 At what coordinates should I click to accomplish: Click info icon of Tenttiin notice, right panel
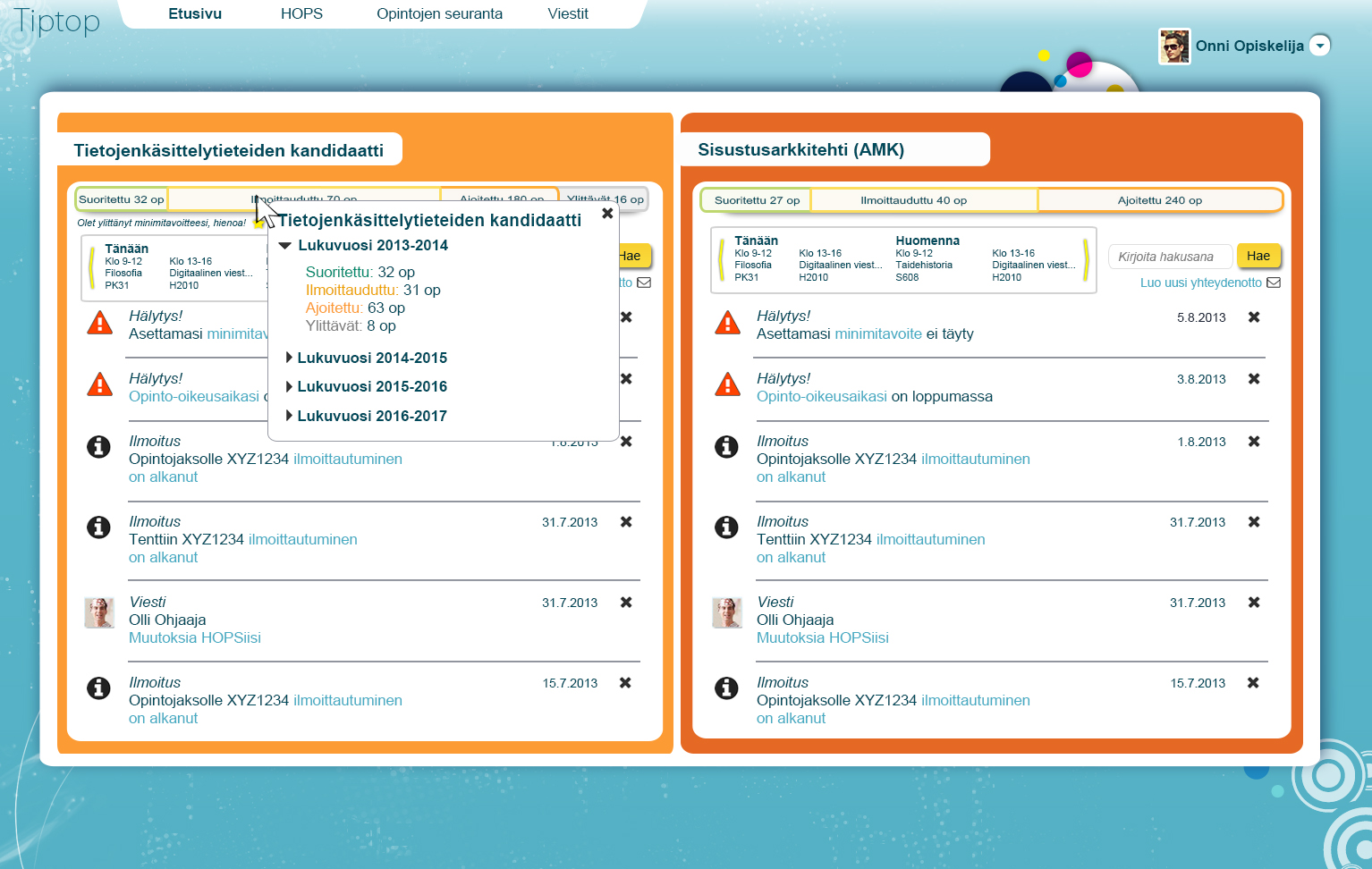[x=726, y=527]
